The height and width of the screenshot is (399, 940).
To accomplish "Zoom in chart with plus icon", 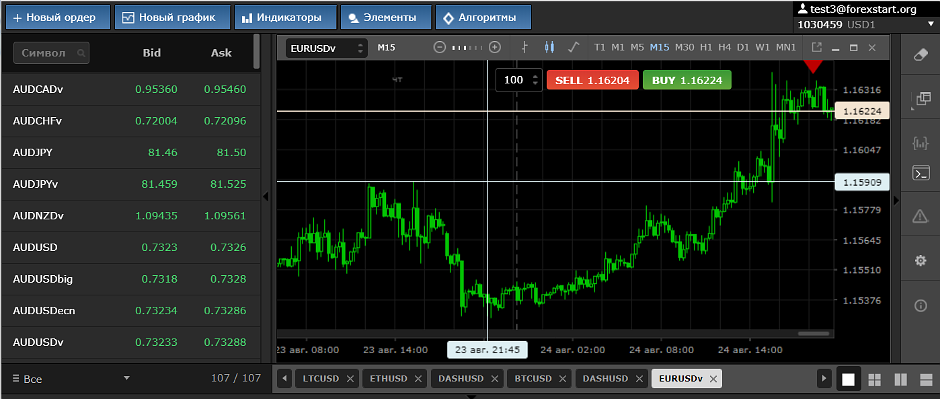I will (x=495, y=47).
